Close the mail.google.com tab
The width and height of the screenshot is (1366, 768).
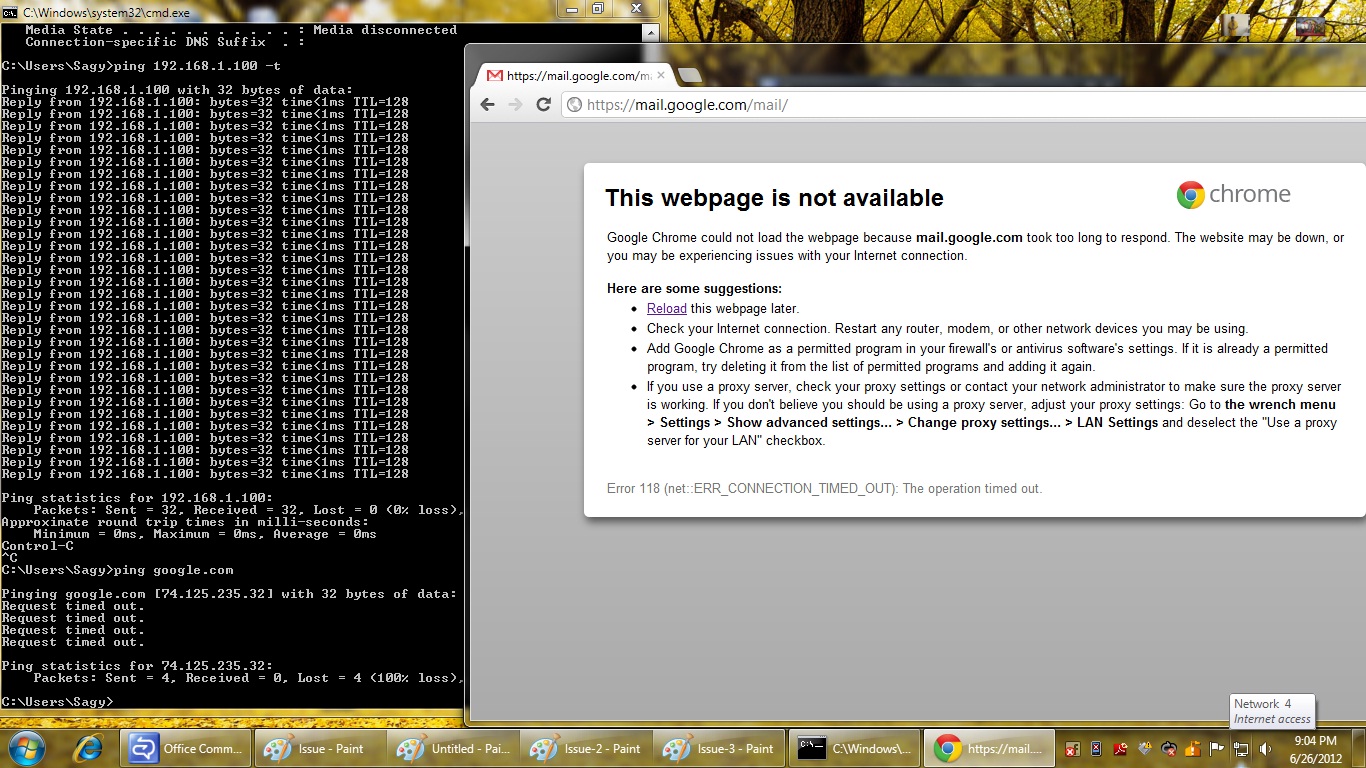tap(660, 76)
